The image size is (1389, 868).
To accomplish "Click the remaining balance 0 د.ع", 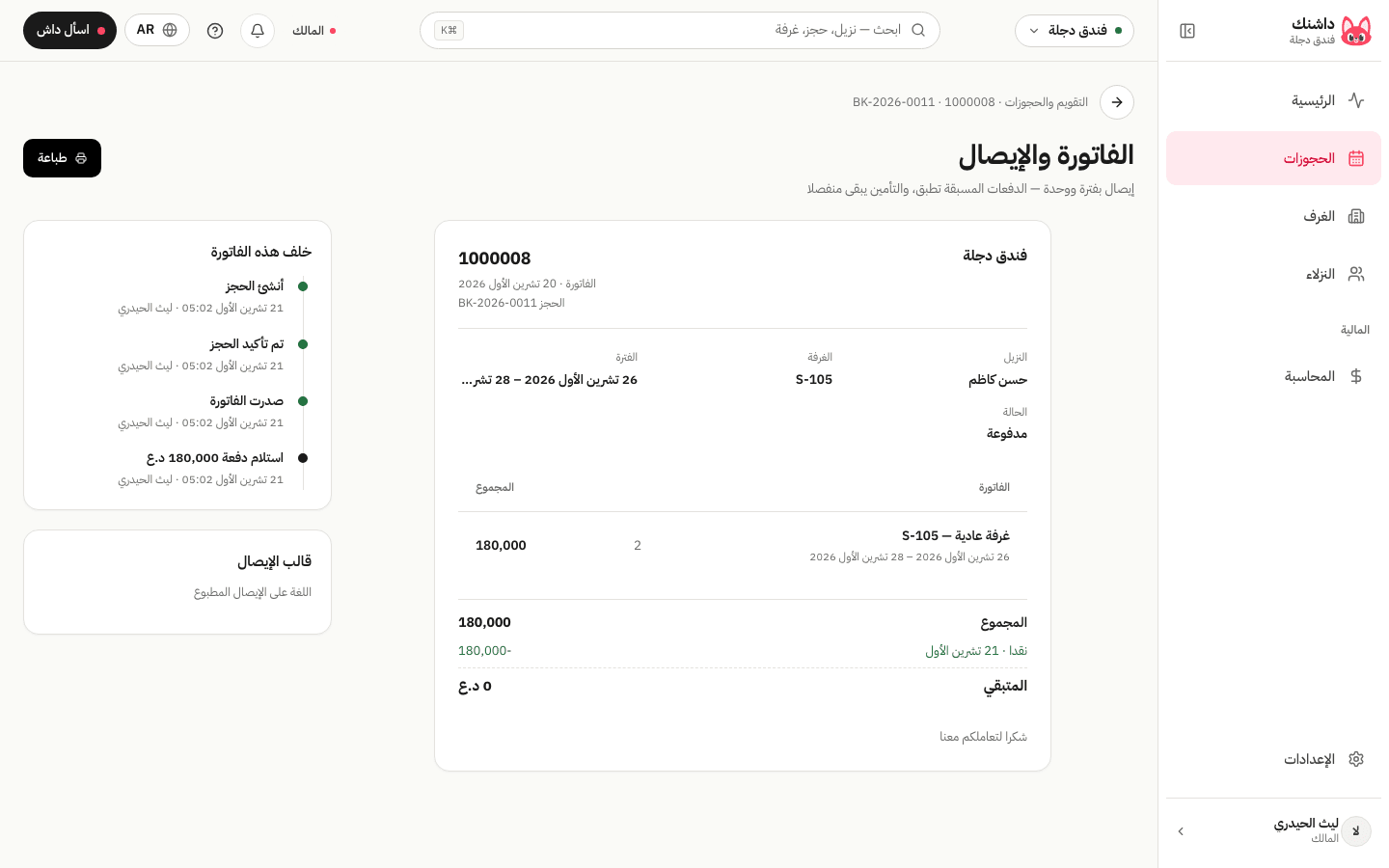I will tap(475, 686).
